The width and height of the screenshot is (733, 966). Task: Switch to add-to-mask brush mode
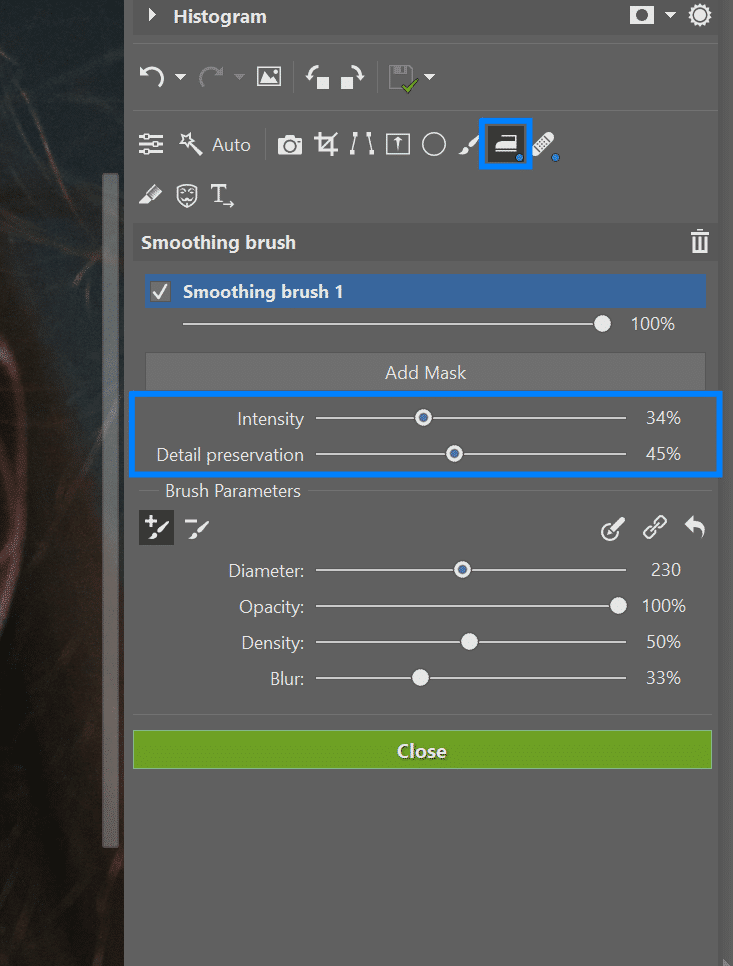click(x=156, y=527)
